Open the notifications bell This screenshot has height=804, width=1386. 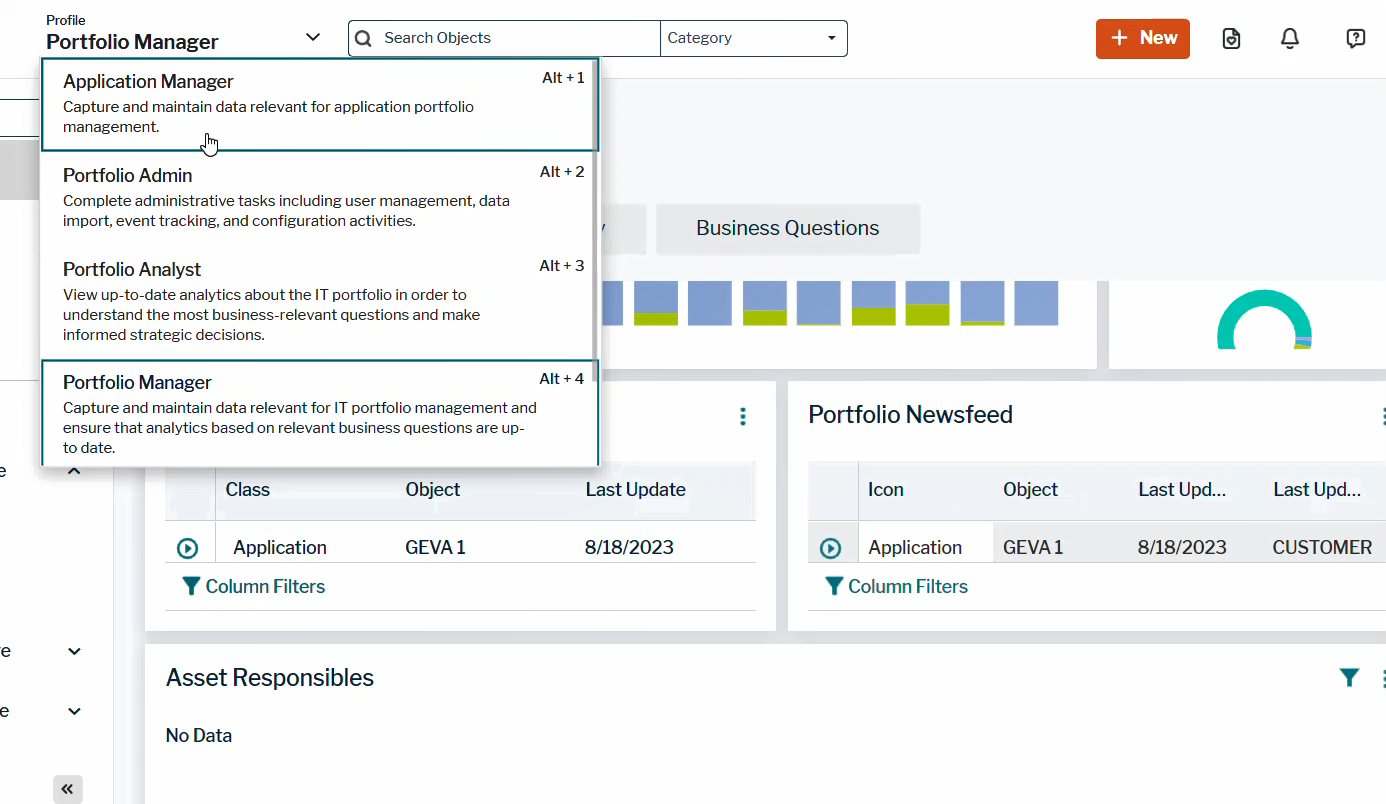[x=1289, y=38]
